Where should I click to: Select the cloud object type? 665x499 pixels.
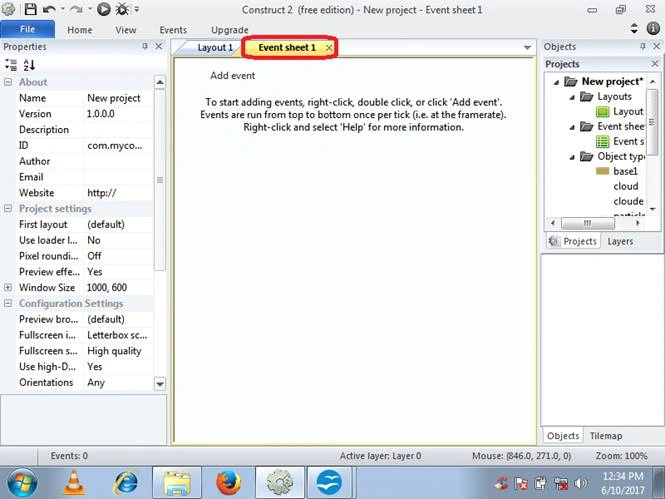click(x=626, y=186)
